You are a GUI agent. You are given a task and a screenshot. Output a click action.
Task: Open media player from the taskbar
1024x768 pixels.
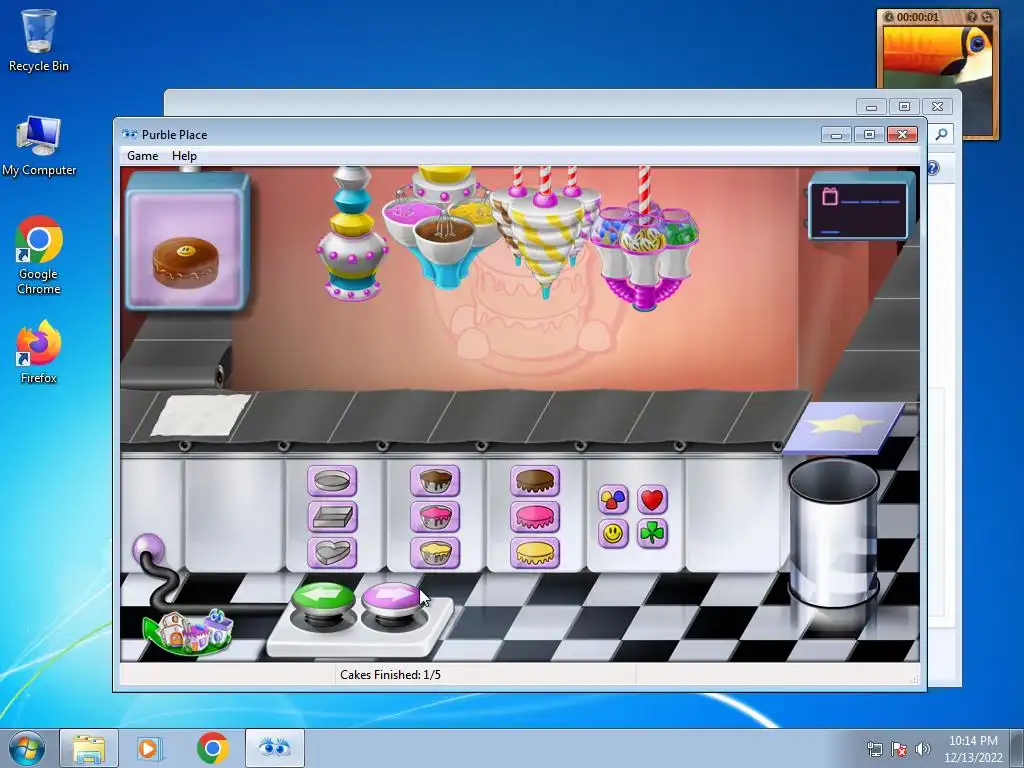point(150,748)
